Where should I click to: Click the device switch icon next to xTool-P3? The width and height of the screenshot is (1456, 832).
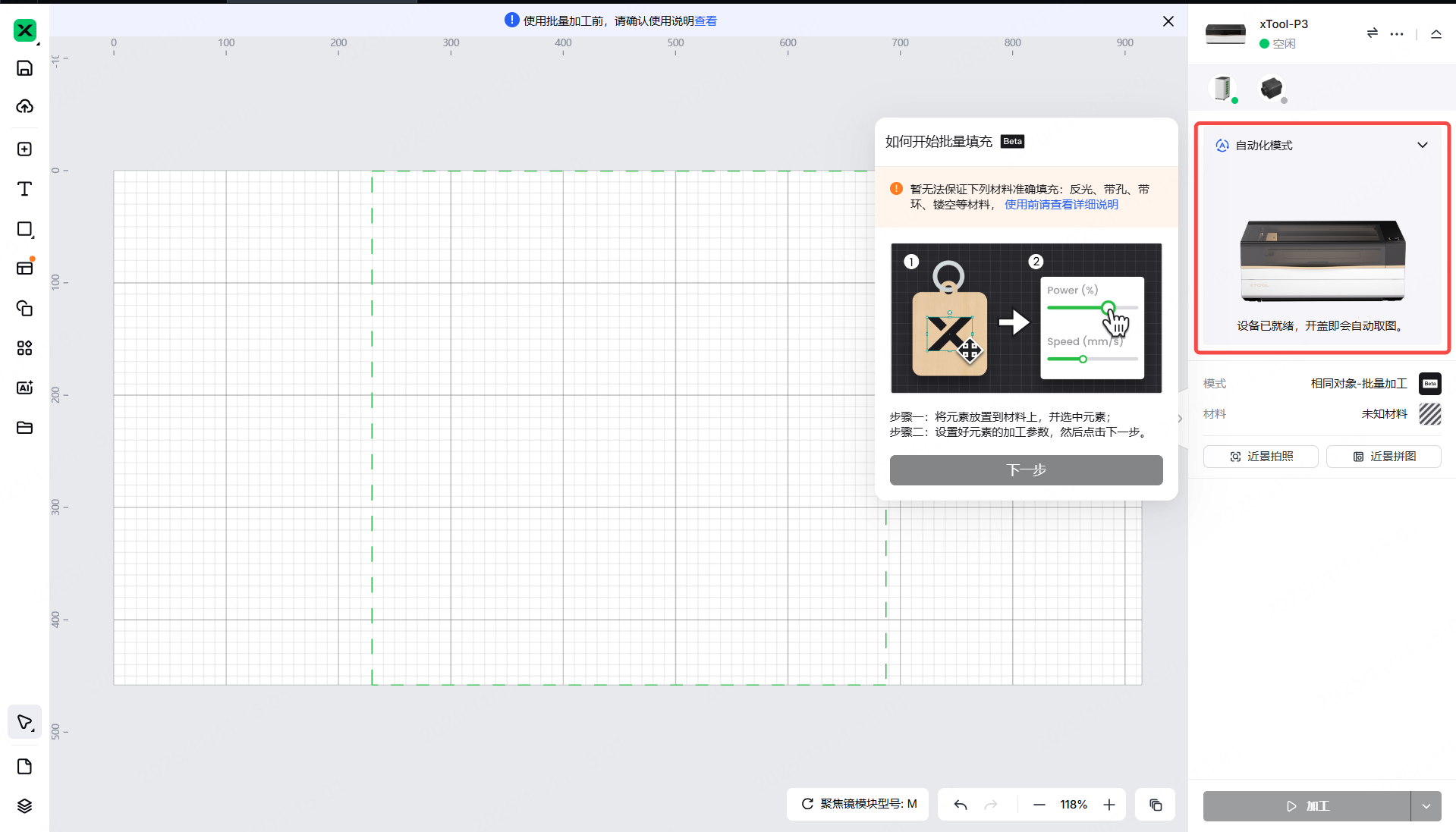pos(1370,33)
